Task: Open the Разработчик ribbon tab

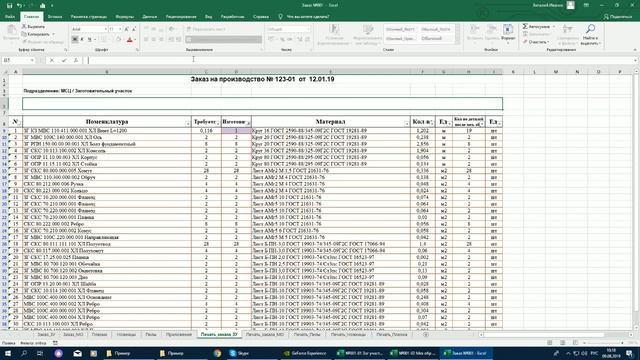Action: (232, 17)
